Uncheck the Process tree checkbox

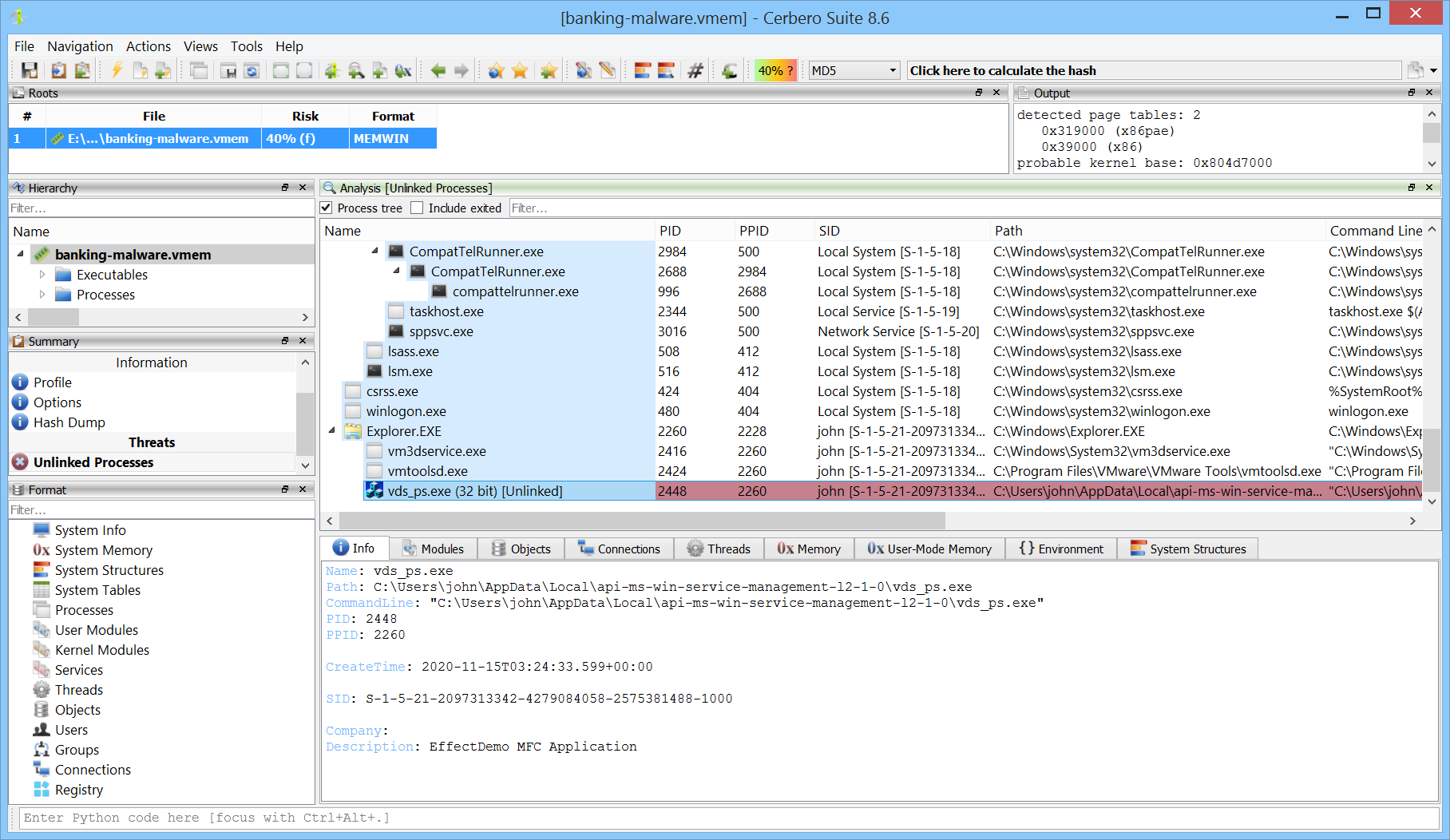[x=327, y=208]
